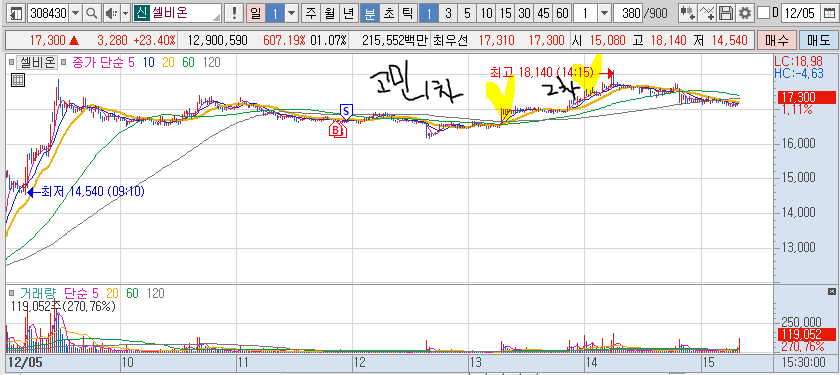Click the blue 10-period moving average legend
Viewport: 840px width, 375px height.
pos(148,63)
